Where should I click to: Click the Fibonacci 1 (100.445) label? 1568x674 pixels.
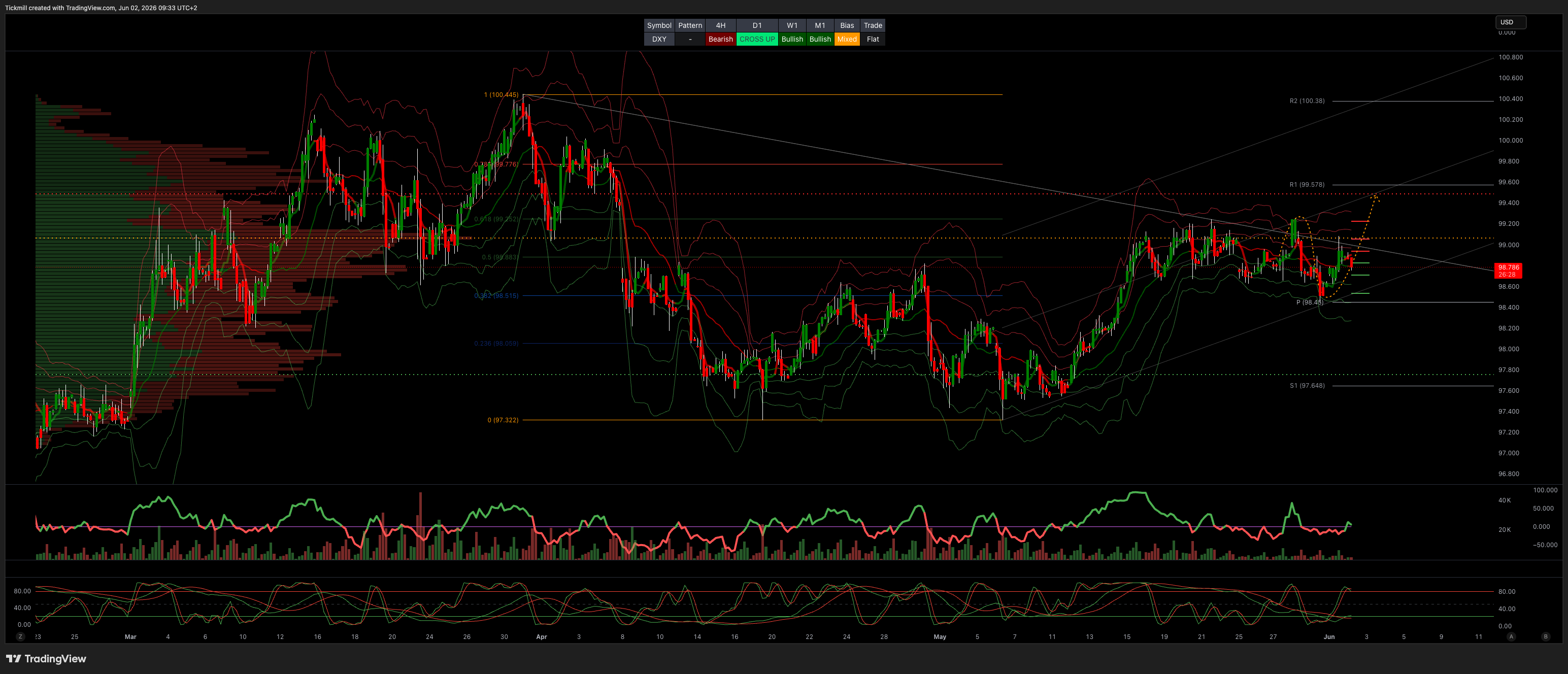[x=501, y=95]
